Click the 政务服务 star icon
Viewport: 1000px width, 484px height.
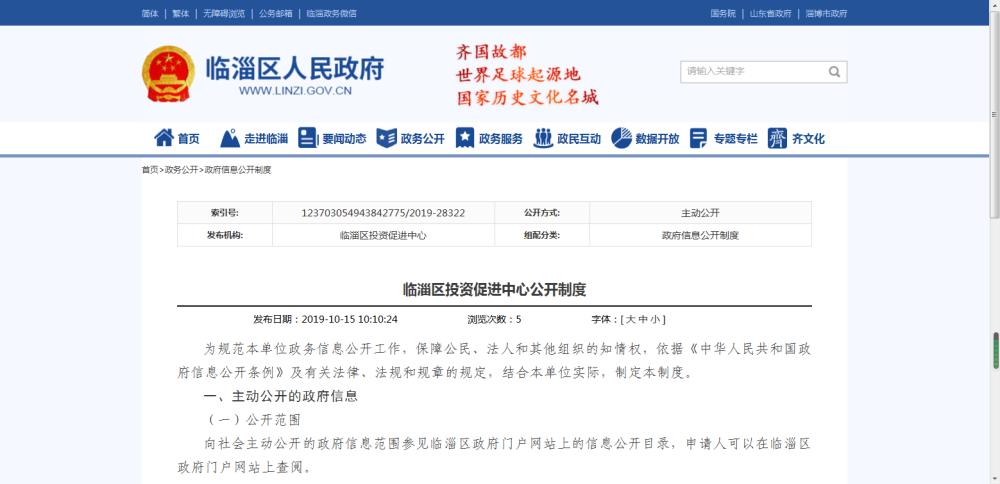tap(465, 138)
